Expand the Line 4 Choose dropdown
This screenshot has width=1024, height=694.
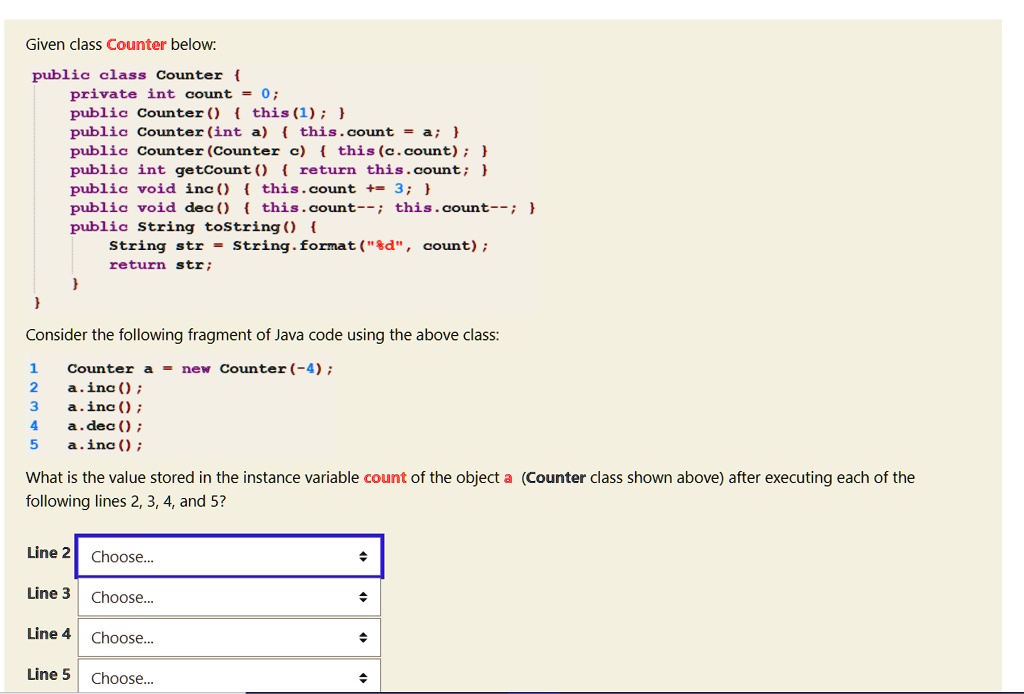point(229,637)
